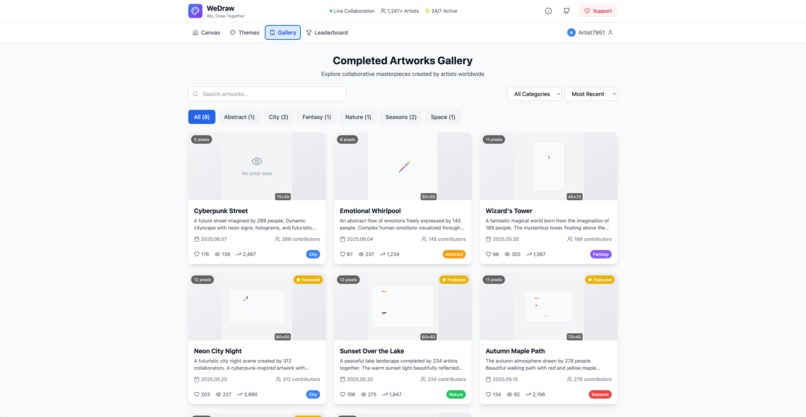Select the All (8) filter chip
This screenshot has height=417, width=806.
pyautogui.click(x=202, y=117)
